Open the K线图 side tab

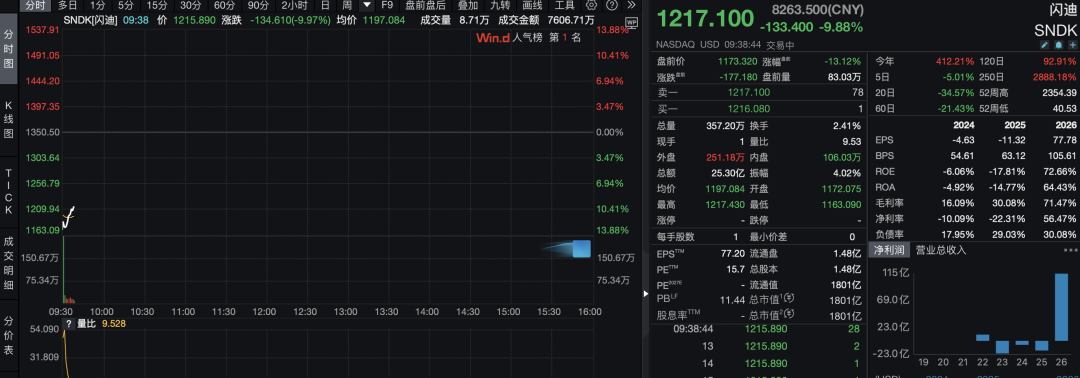tap(9, 120)
